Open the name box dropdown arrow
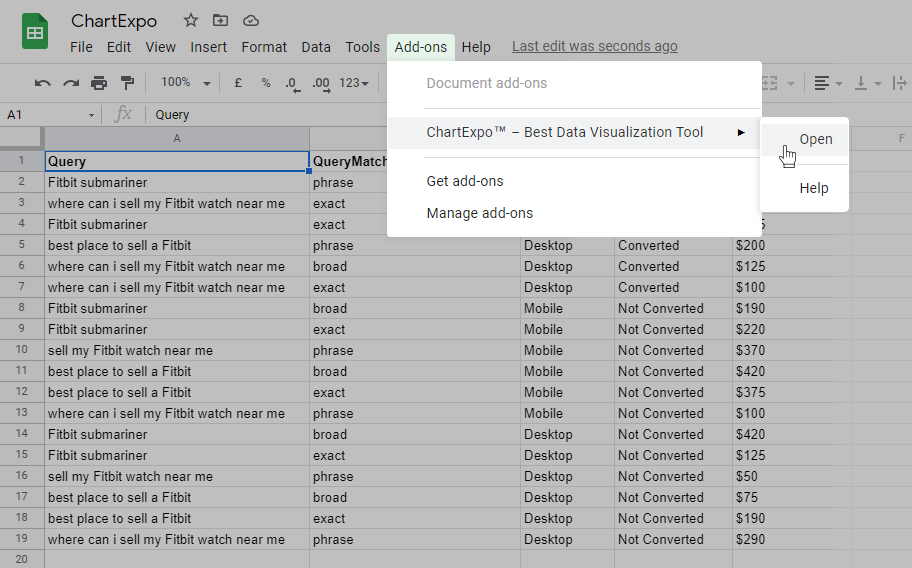This screenshot has height=568, width=912. click(x=91, y=115)
